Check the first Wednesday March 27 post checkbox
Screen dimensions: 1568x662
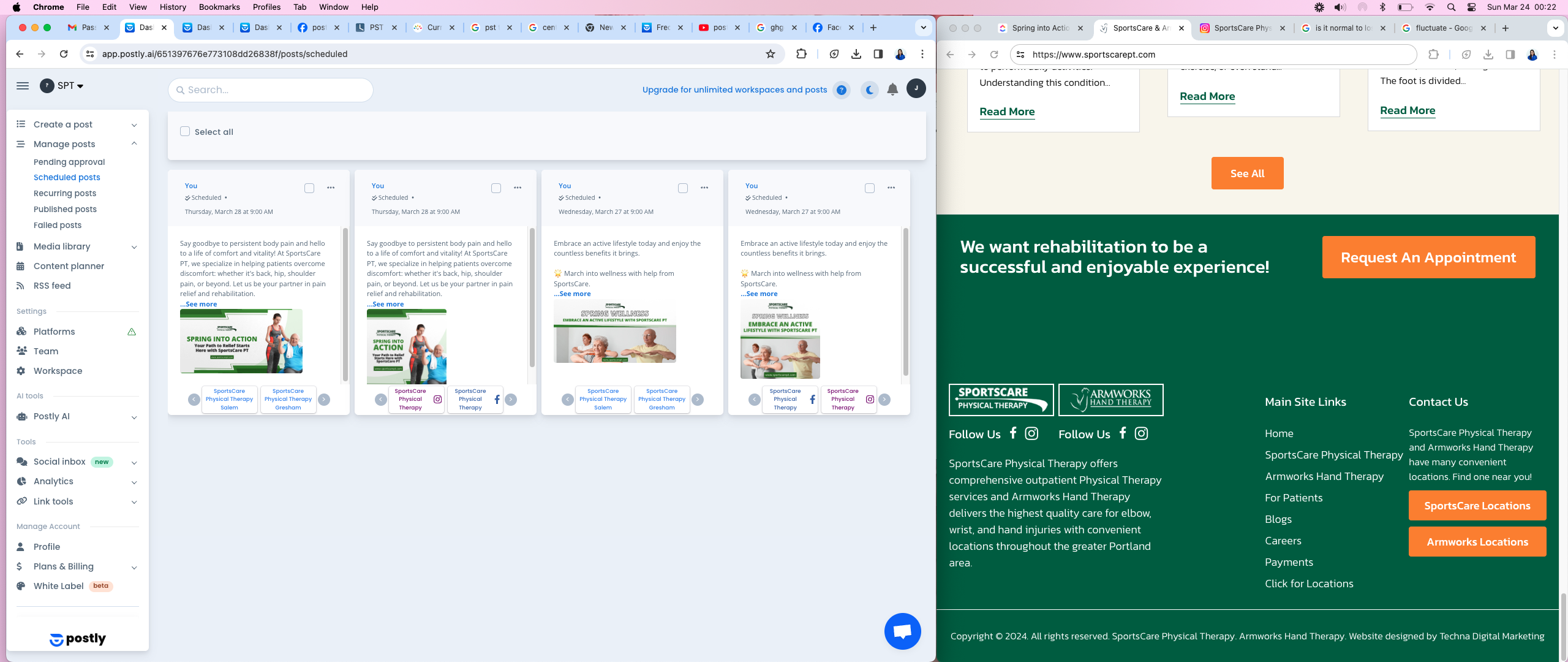click(x=683, y=188)
